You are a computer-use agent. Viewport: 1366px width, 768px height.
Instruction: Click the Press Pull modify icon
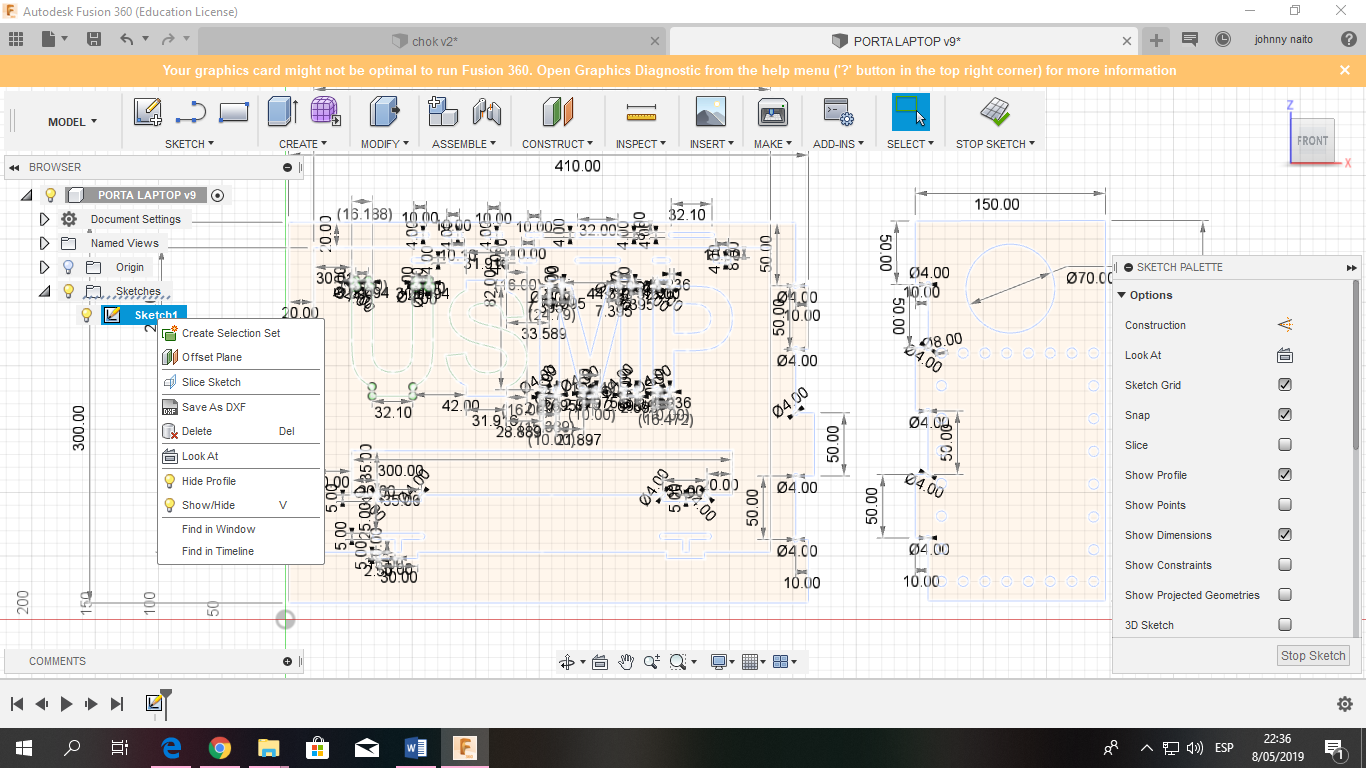384,112
